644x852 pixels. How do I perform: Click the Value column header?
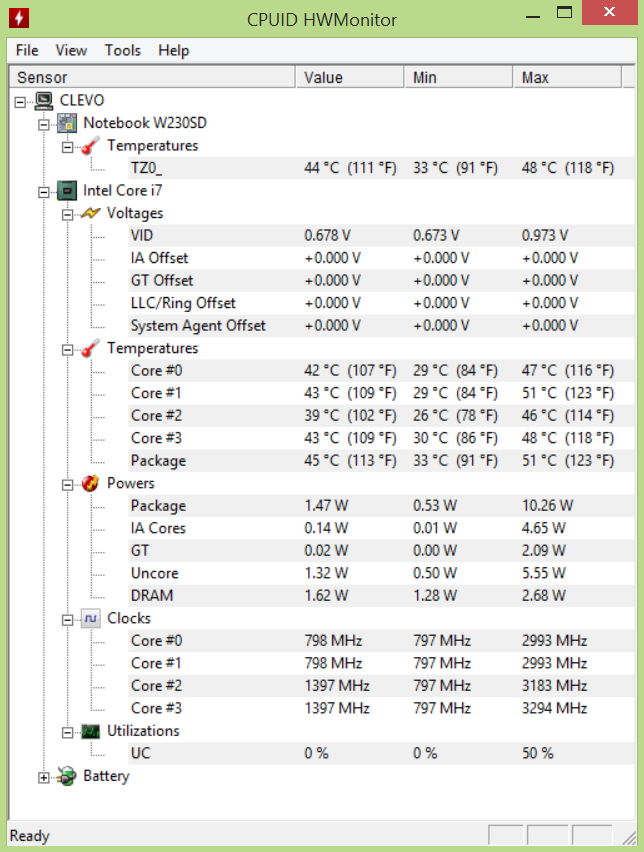pos(350,78)
